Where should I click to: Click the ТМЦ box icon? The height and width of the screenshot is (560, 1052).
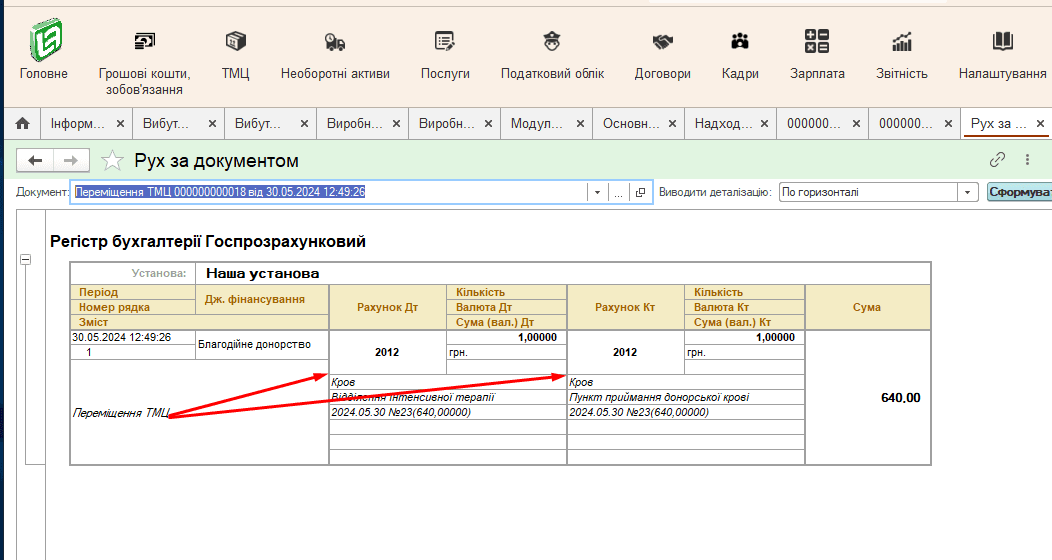(x=236, y=42)
